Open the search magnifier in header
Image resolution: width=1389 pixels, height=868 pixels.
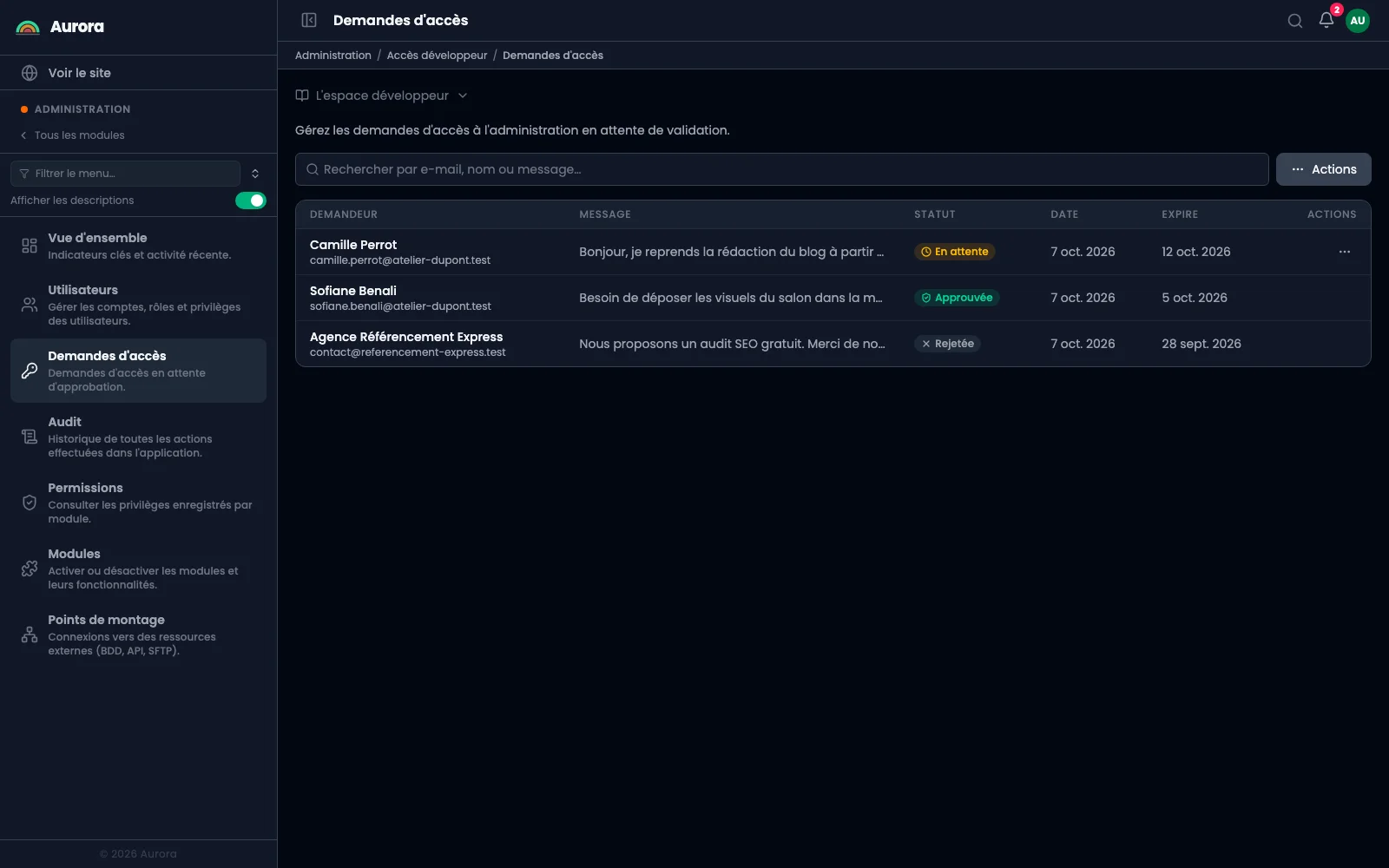pos(1294,21)
